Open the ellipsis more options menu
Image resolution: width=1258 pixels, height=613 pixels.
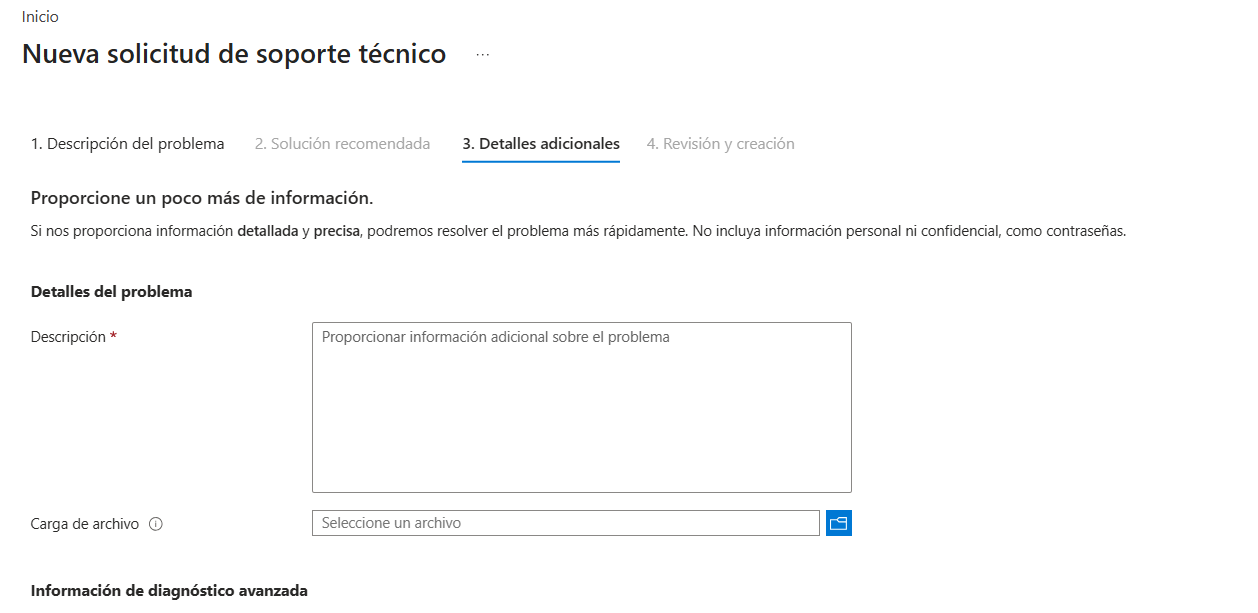483,55
